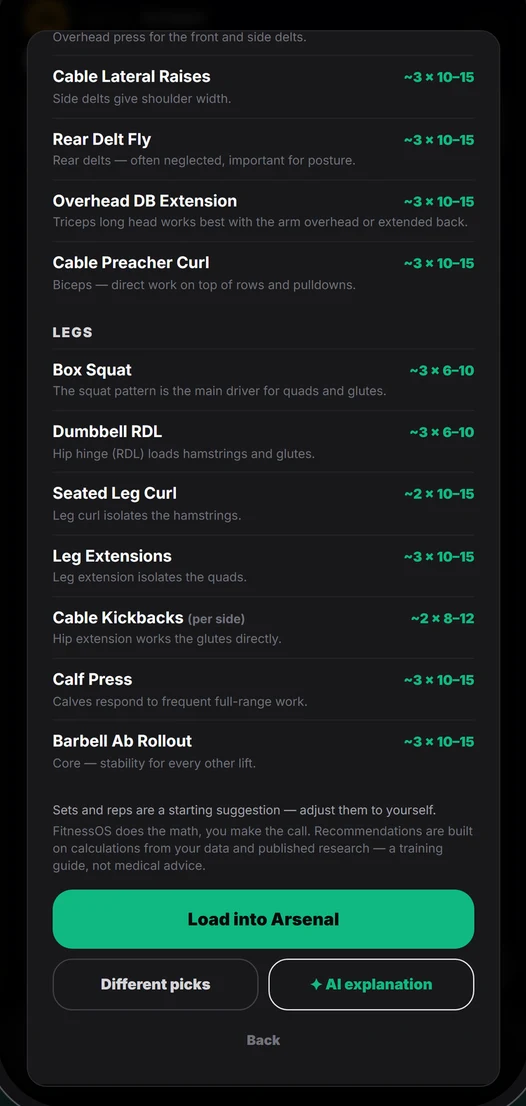This screenshot has height=1106, width=526.
Task: Select the Rear Delt Fly exercise
Action: [x=263, y=149]
